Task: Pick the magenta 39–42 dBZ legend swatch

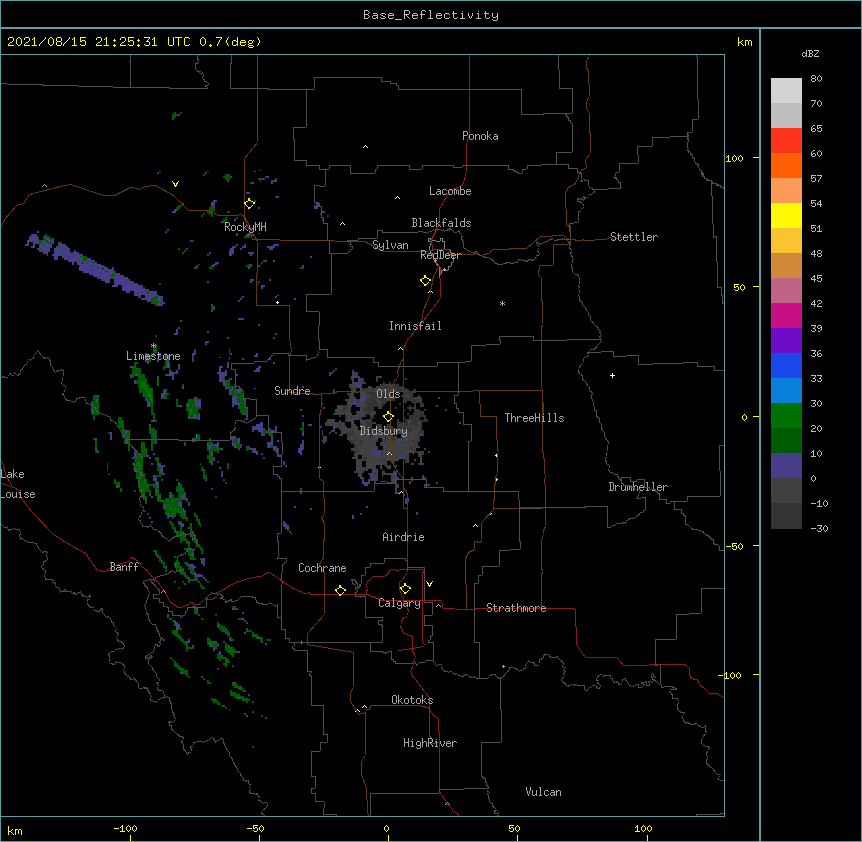Action: tap(786, 315)
